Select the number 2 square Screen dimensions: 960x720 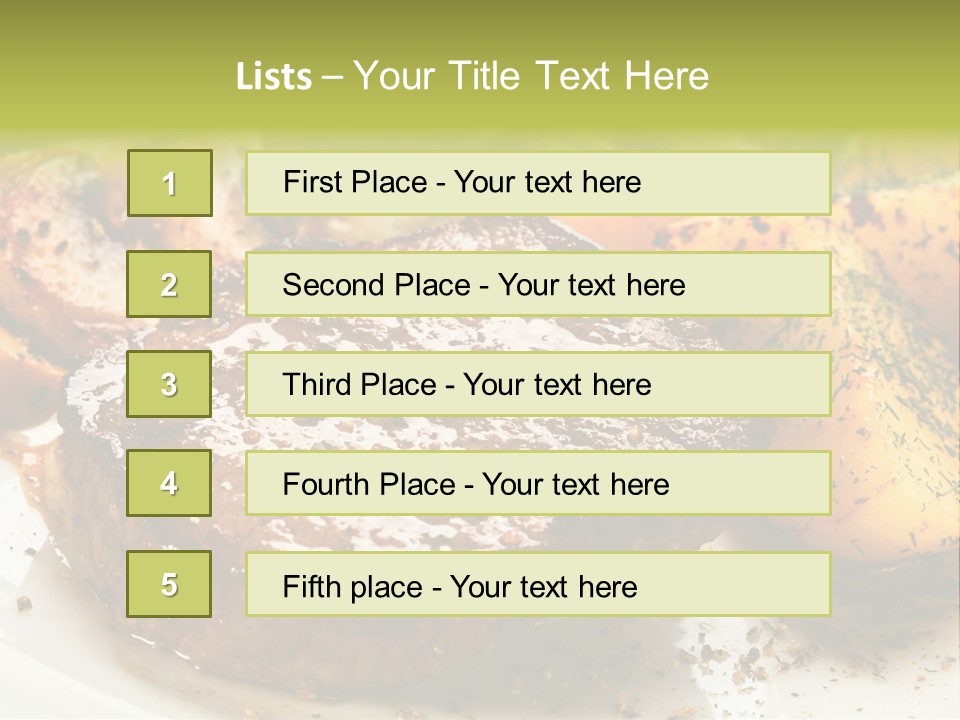click(x=169, y=284)
